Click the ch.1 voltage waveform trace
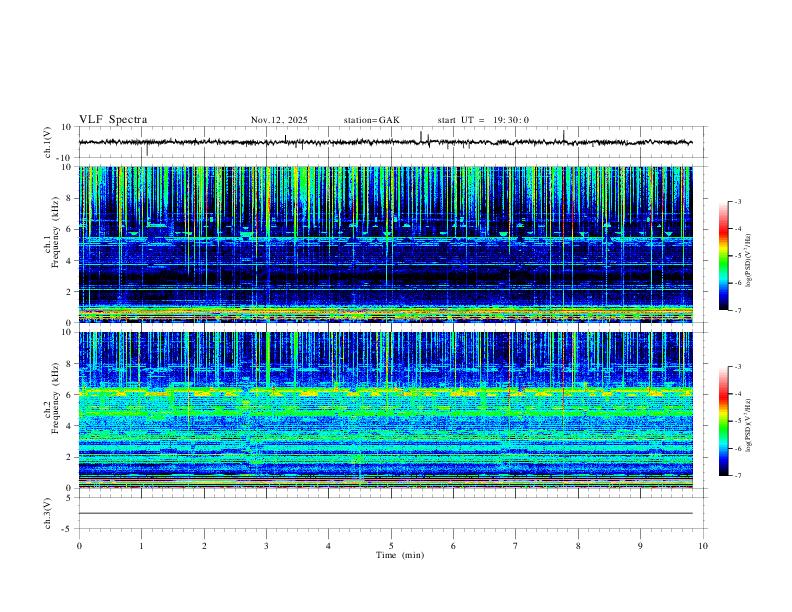The height and width of the screenshot is (612, 792). tap(385, 142)
